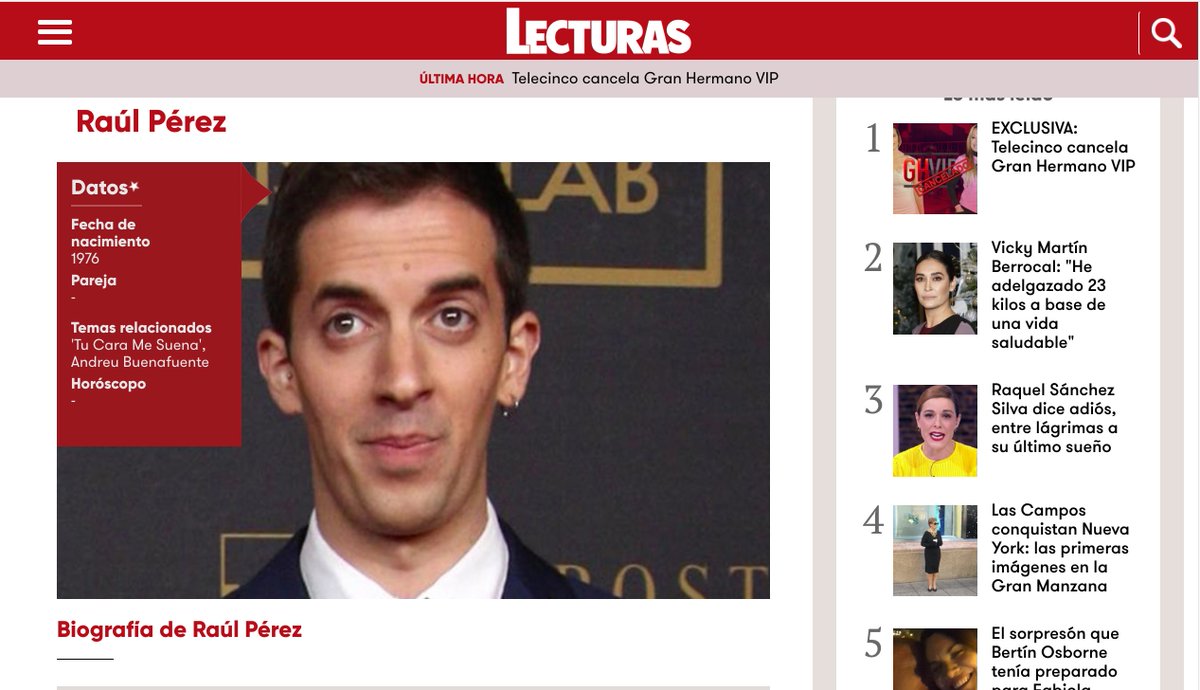Click the Datos panel heading

click(x=105, y=188)
